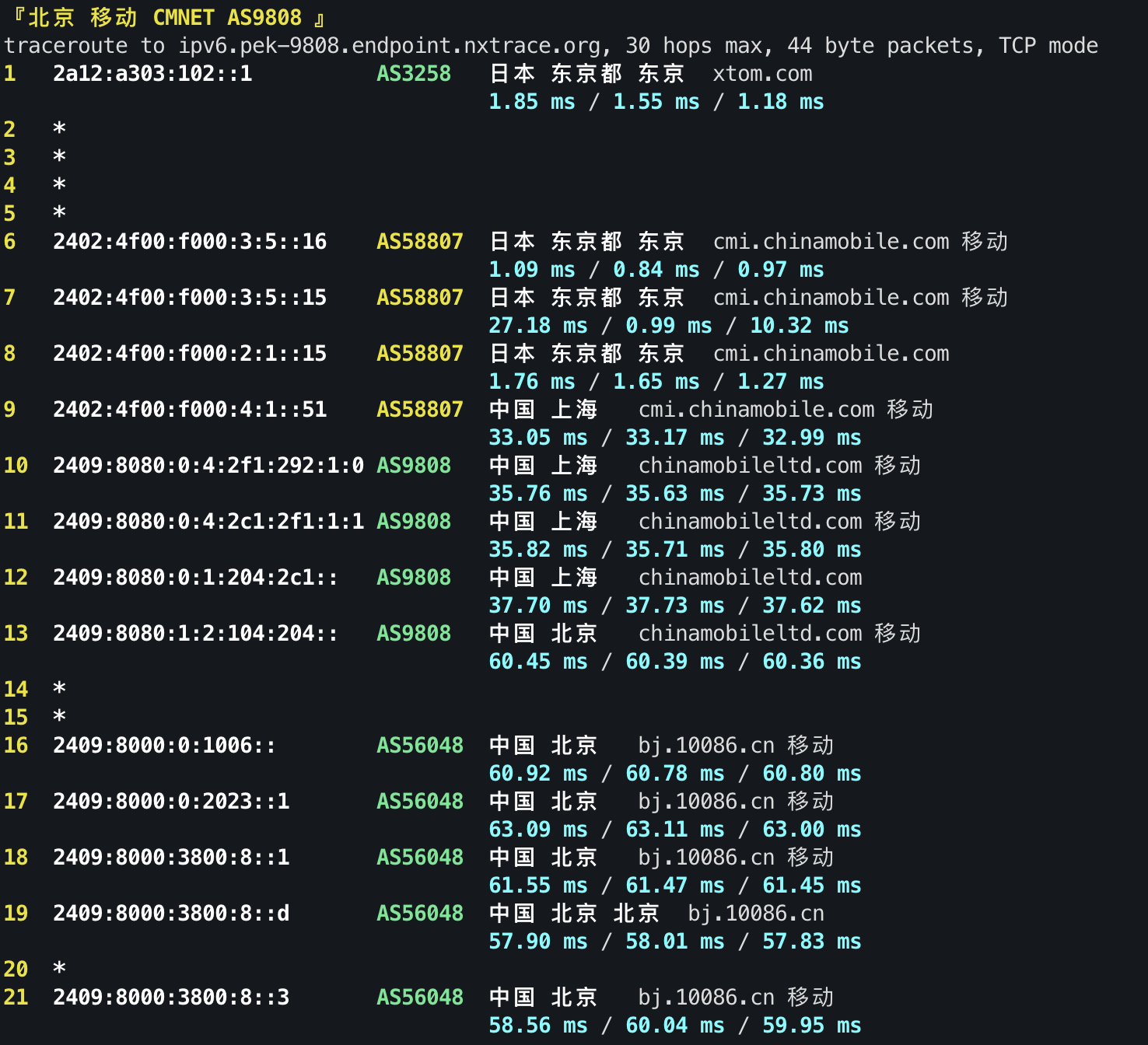Click the AS3258 label
The image size is (1148, 1045).
[x=414, y=74]
